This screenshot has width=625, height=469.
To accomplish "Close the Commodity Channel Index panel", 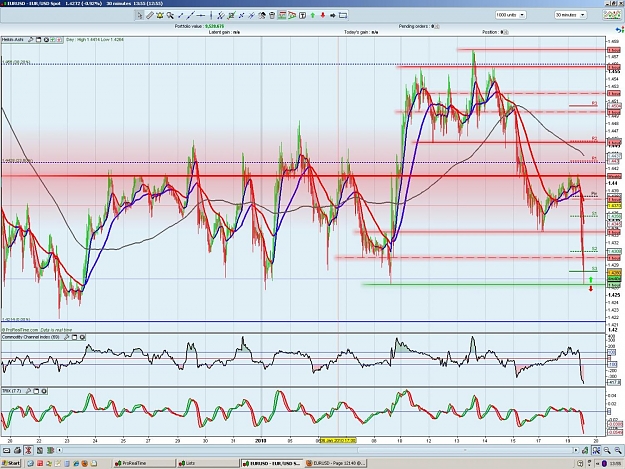I will [83, 338].
